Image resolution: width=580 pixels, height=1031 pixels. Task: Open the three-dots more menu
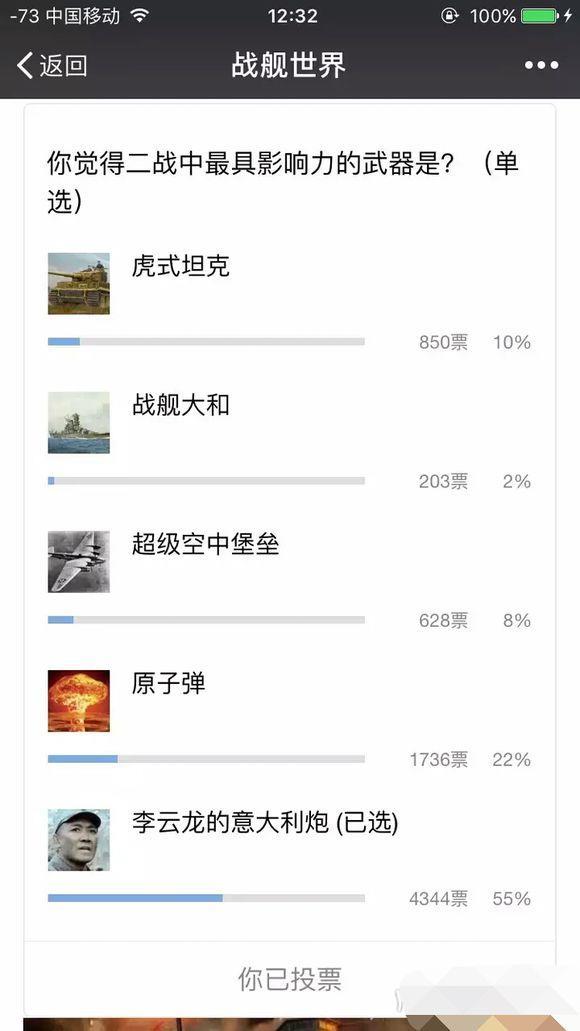pyautogui.click(x=541, y=65)
